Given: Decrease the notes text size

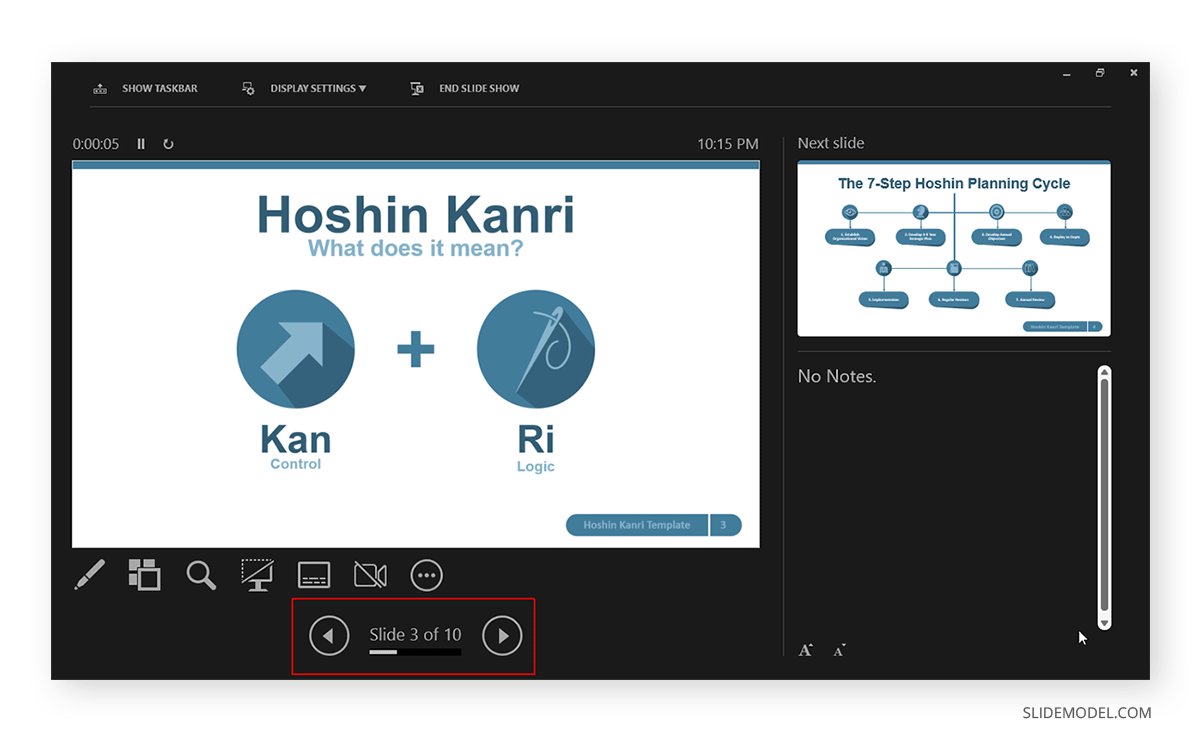Looking at the screenshot, I should pos(839,651).
